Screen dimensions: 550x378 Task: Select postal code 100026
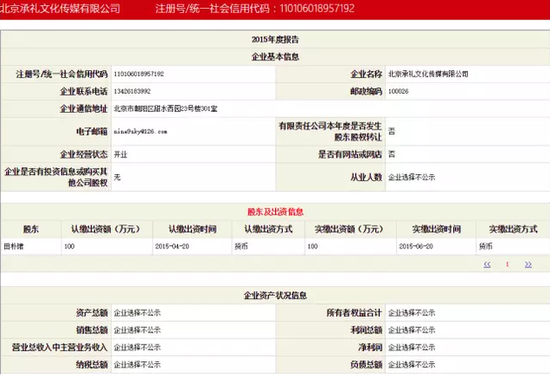398,91
